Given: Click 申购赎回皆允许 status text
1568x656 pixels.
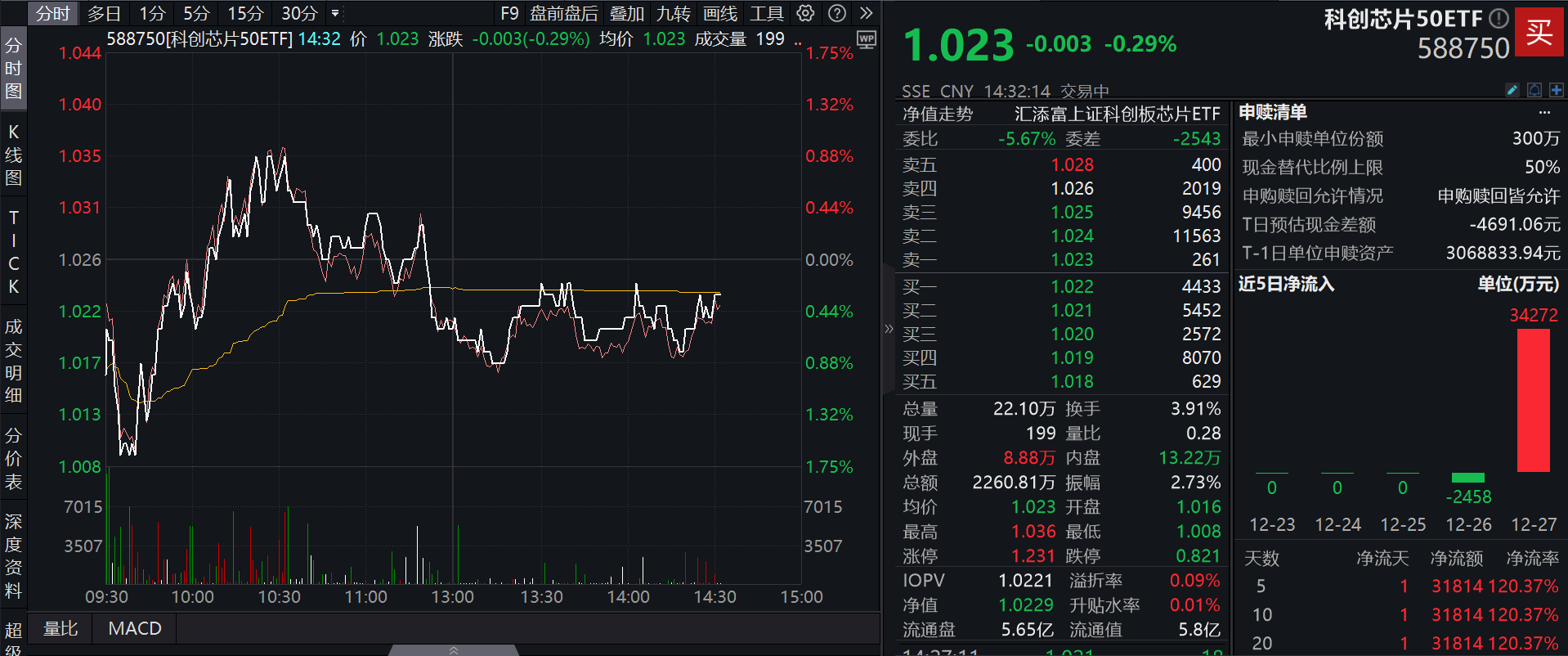Looking at the screenshot, I should pyautogui.click(x=1499, y=195).
